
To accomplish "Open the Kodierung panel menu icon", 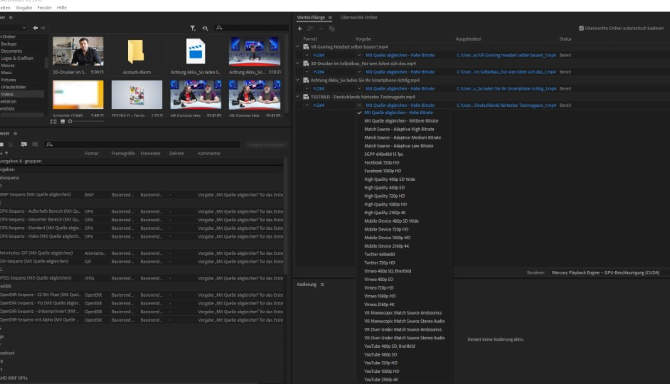I will coord(322,284).
